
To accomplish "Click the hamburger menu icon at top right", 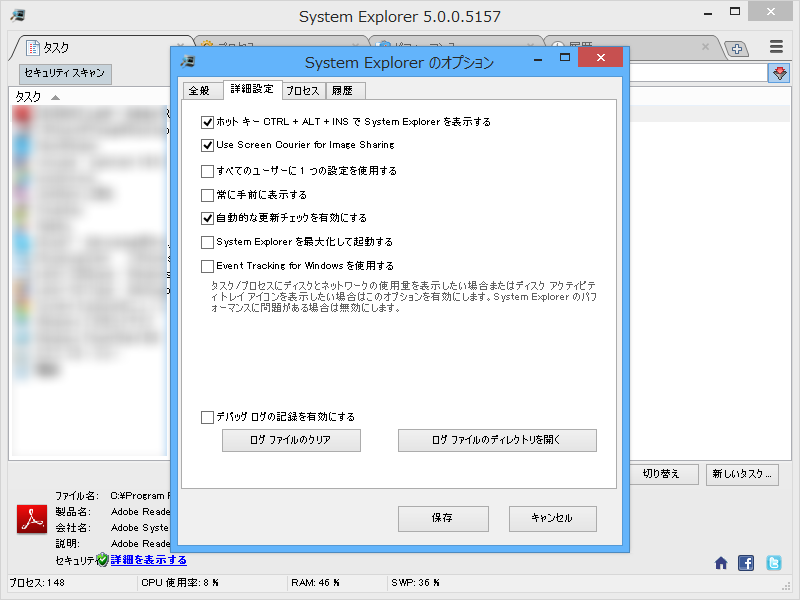I will point(775,46).
